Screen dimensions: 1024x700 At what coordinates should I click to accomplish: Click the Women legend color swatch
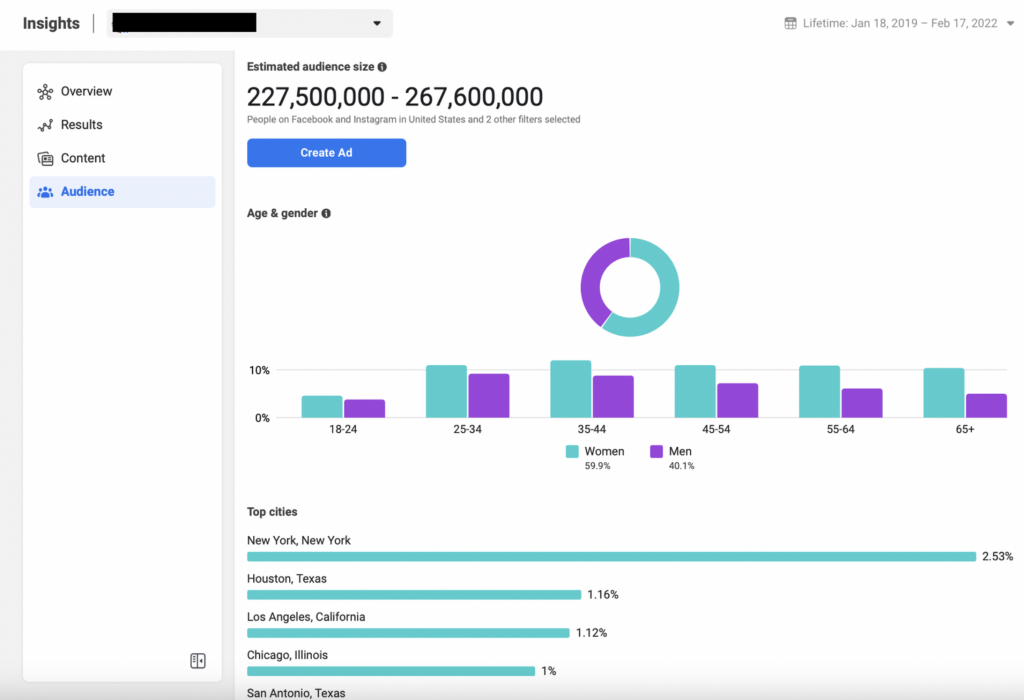pos(572,451)
